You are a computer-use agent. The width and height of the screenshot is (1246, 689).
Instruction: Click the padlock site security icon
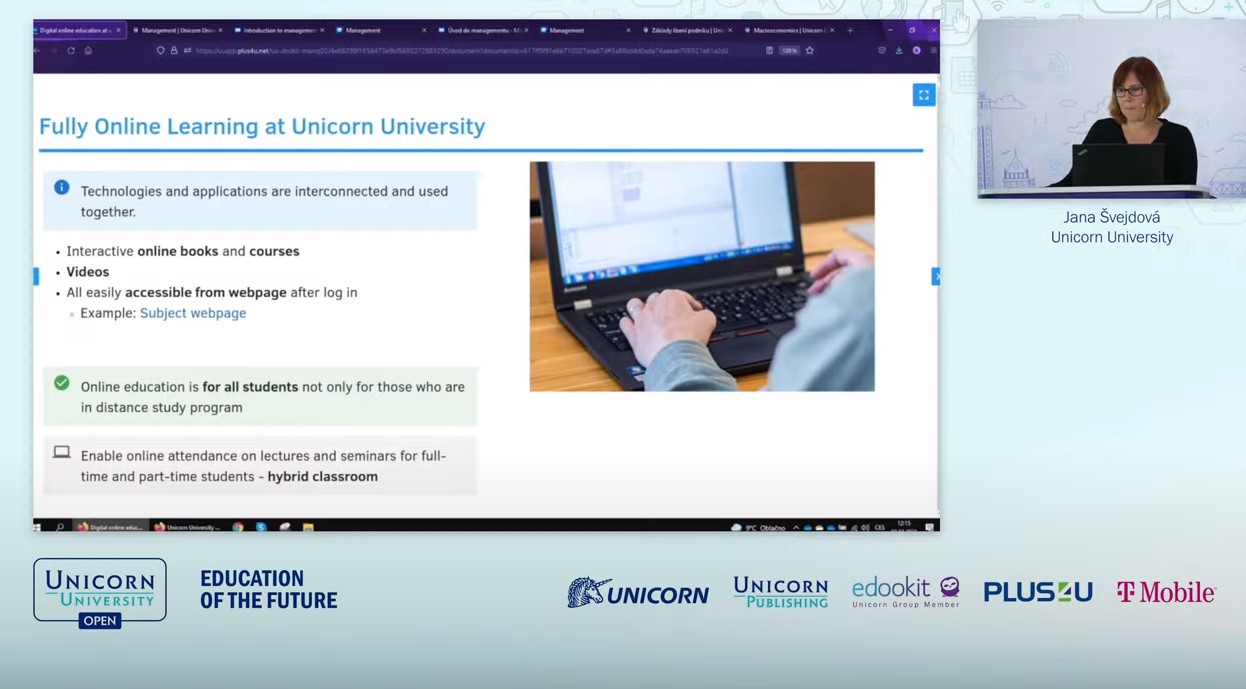174,51
